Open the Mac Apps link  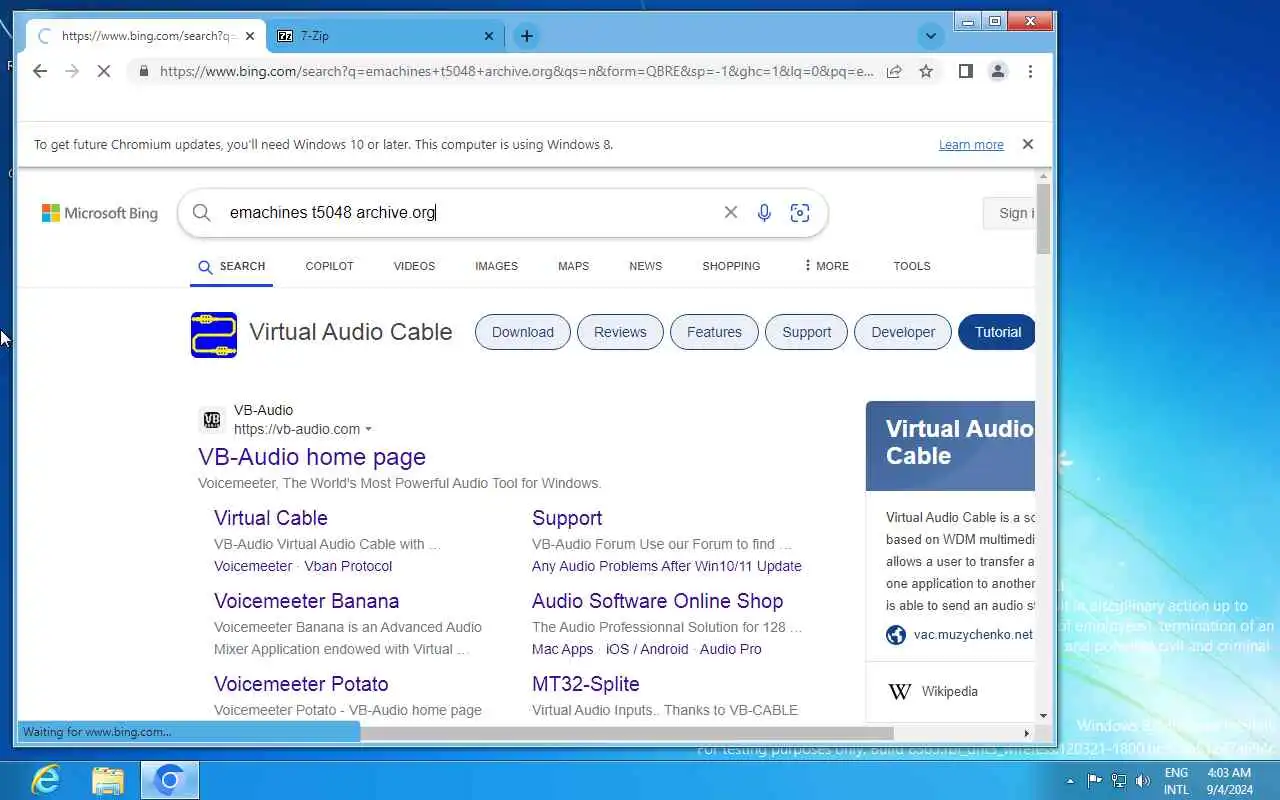tap(563, 649)
